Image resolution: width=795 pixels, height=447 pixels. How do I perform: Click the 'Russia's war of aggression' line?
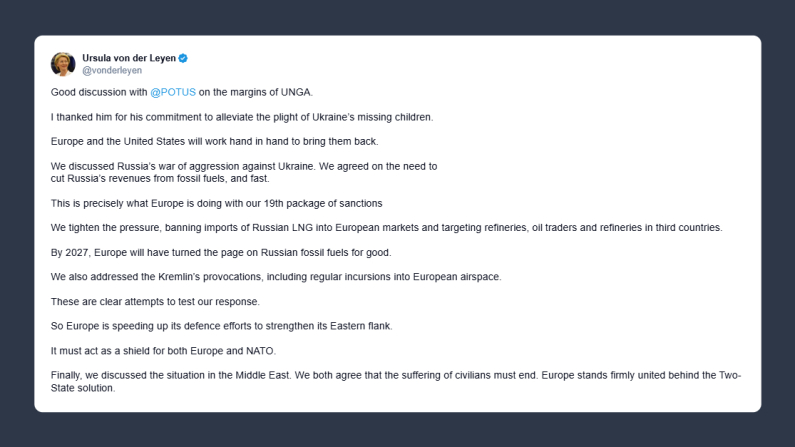click(244, 166)
